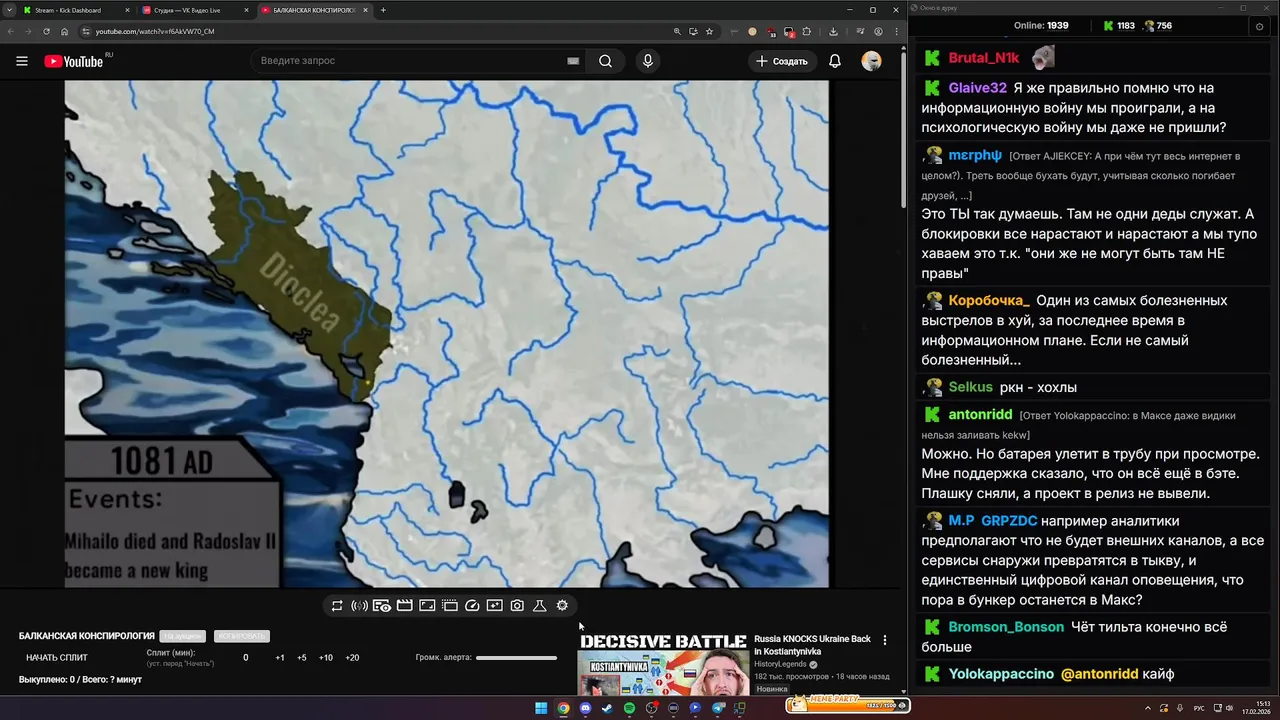
Task: Open YouTube notifications bell
Action: tap(835, 61)
